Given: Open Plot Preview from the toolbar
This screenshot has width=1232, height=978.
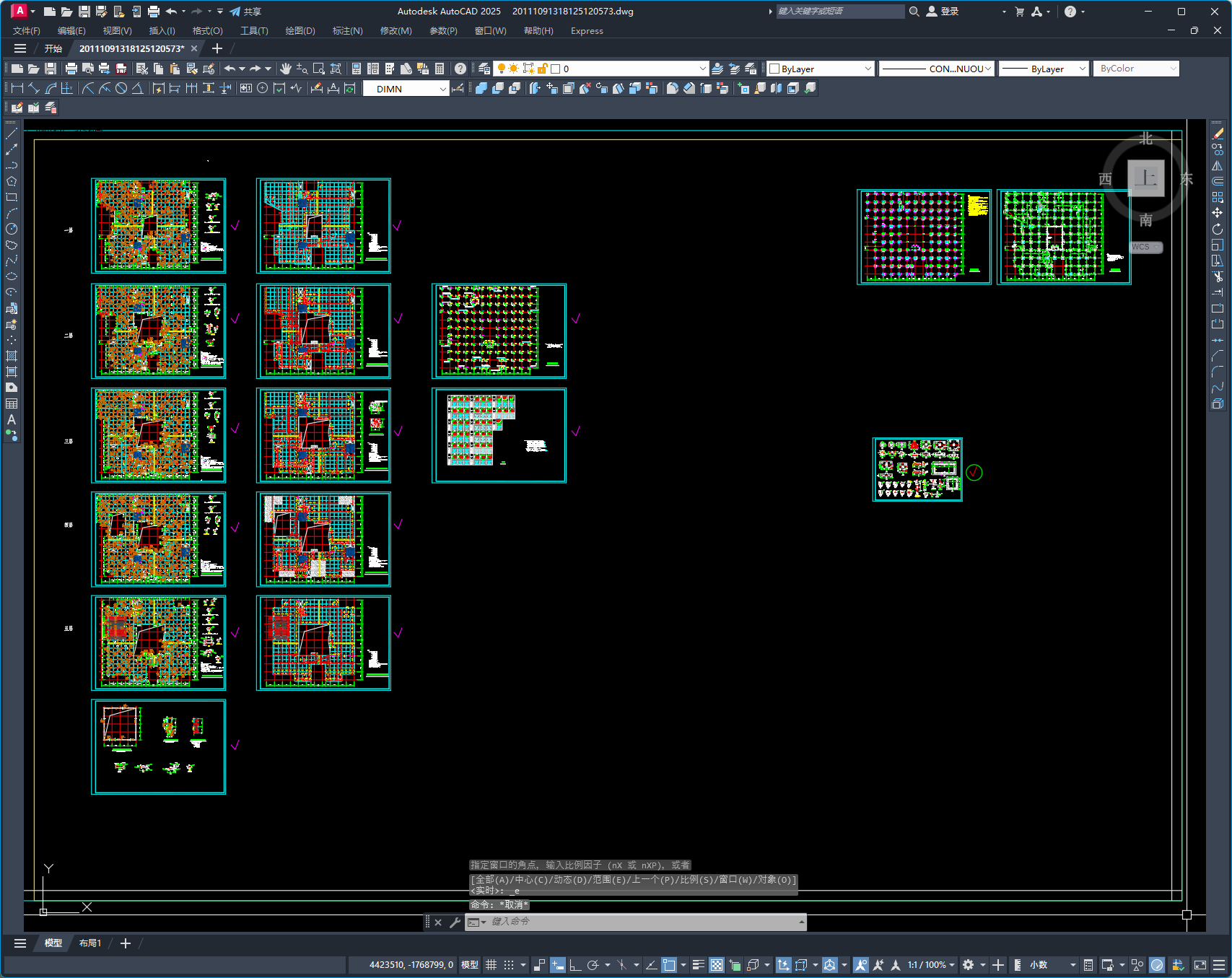Looking at the screenshot, I should pos(87,69).
